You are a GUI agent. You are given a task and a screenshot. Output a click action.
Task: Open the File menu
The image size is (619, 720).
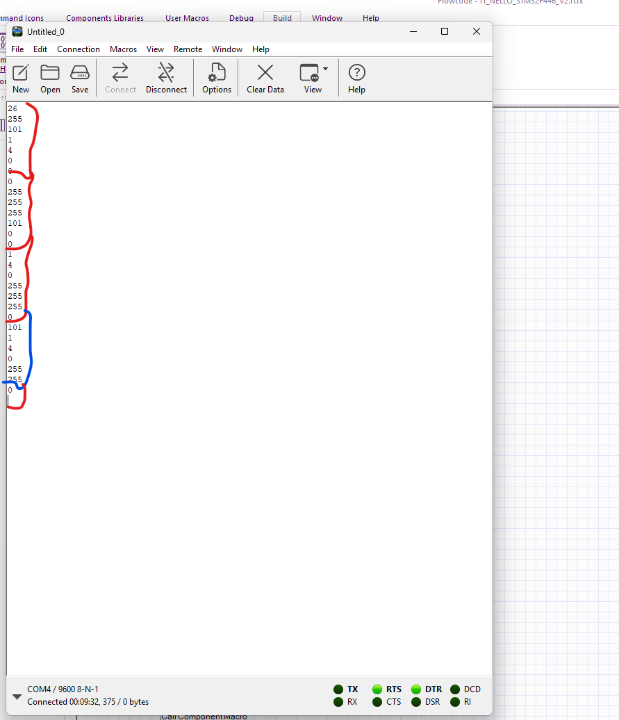(17, 49)
